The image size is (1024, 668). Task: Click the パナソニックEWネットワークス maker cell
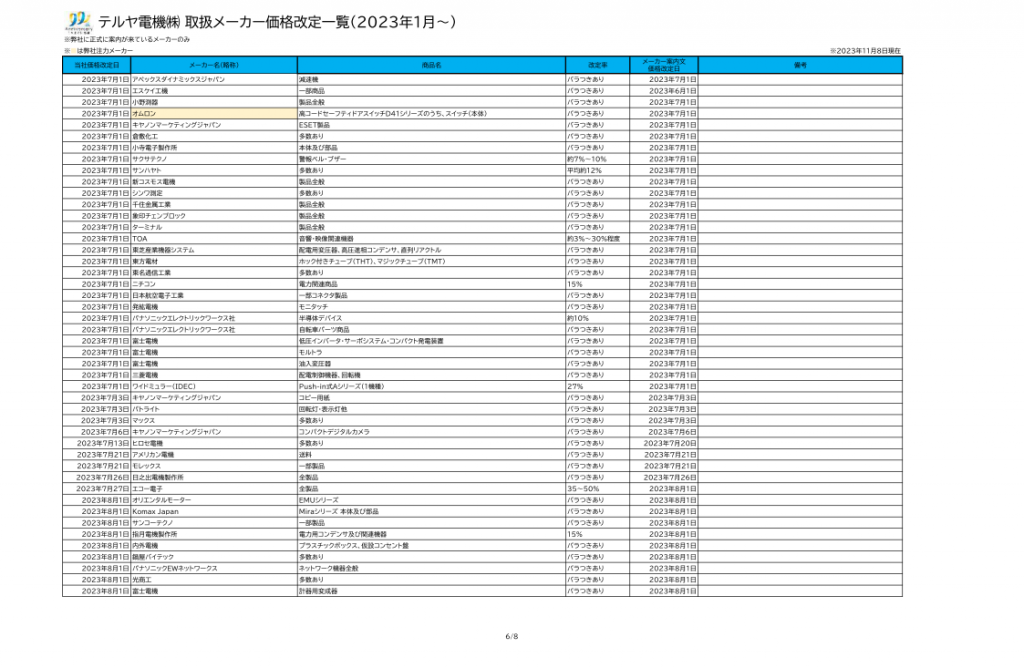[x=214, y=569]
